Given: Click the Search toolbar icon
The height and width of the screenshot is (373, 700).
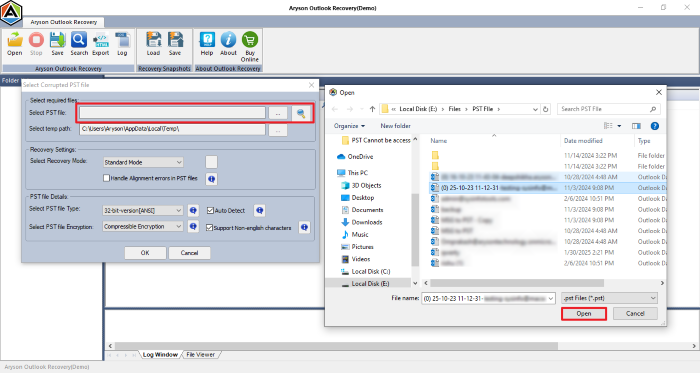Looking at the screenshot, I should 79,44.
